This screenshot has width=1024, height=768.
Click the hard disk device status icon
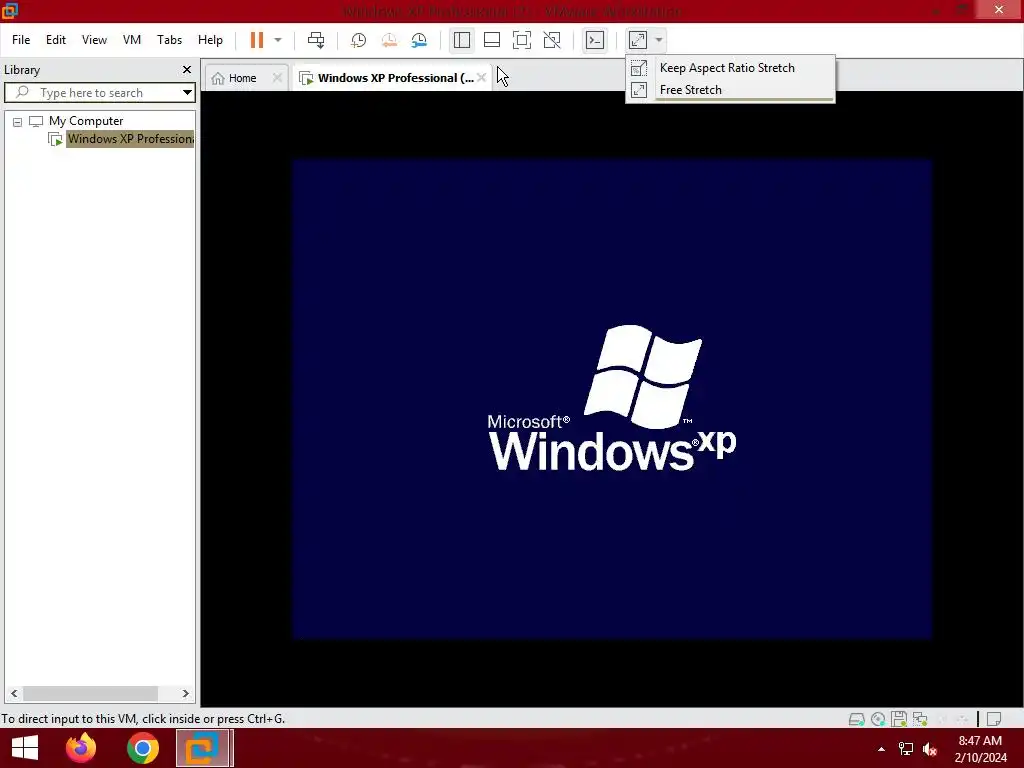(857, 719)
